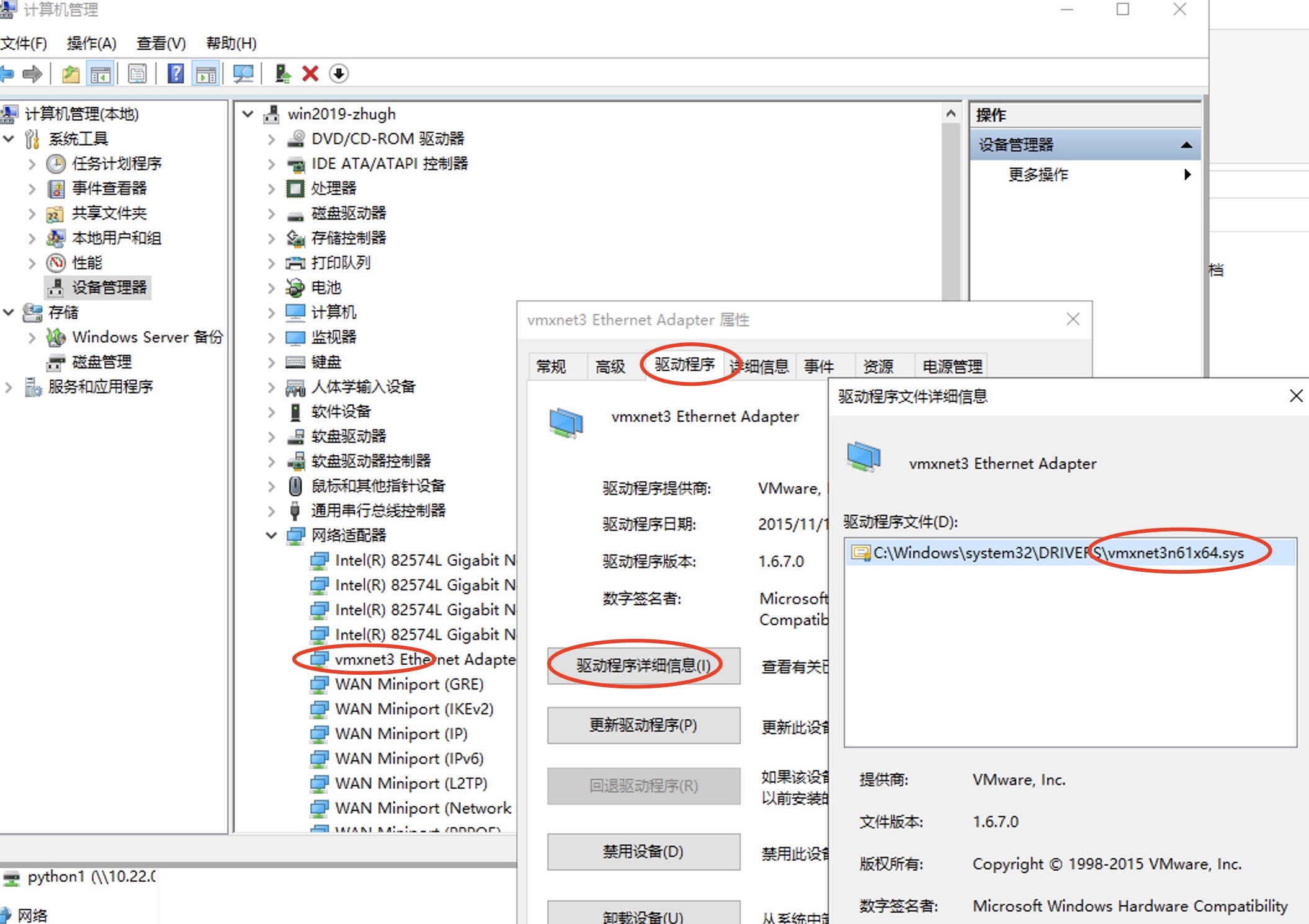Collapse the 系统工具 tree node
This screenshot has width=1309, height=924.
coord(9,139)
